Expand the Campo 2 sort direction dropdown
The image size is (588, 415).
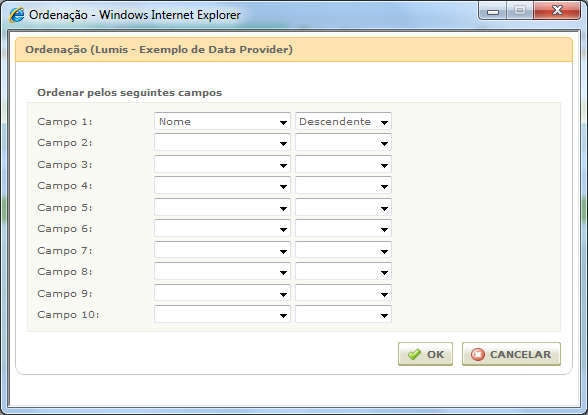point(343,142)
